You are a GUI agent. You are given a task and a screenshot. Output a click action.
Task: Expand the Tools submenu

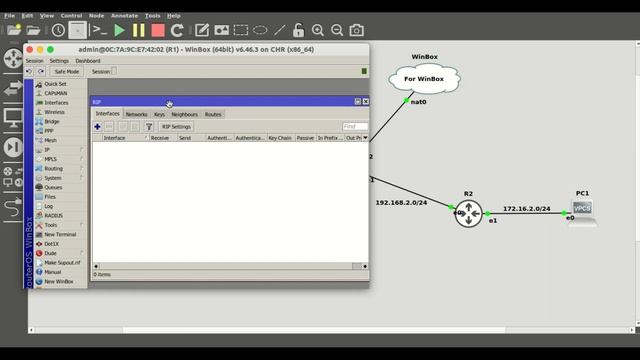click(51, 225)
